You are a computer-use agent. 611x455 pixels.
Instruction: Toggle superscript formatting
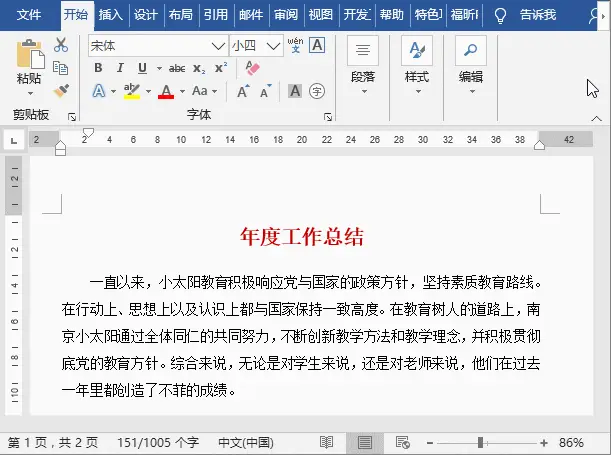(x=221, y=68)
